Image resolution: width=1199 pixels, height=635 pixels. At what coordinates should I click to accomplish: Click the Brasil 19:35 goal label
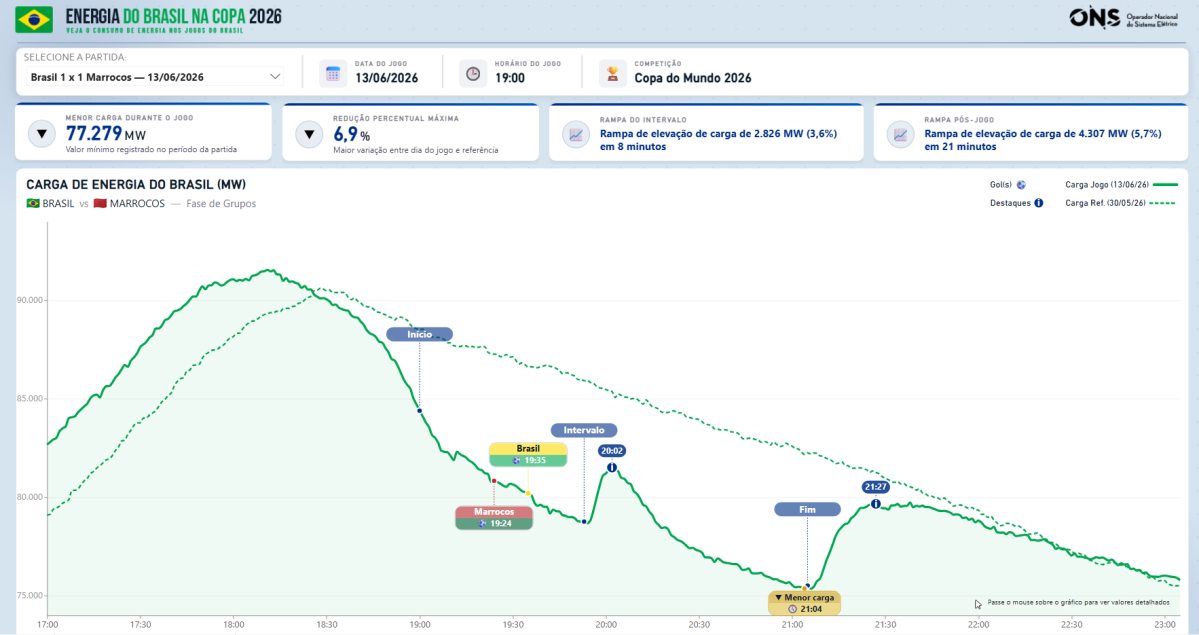(528, 454)
